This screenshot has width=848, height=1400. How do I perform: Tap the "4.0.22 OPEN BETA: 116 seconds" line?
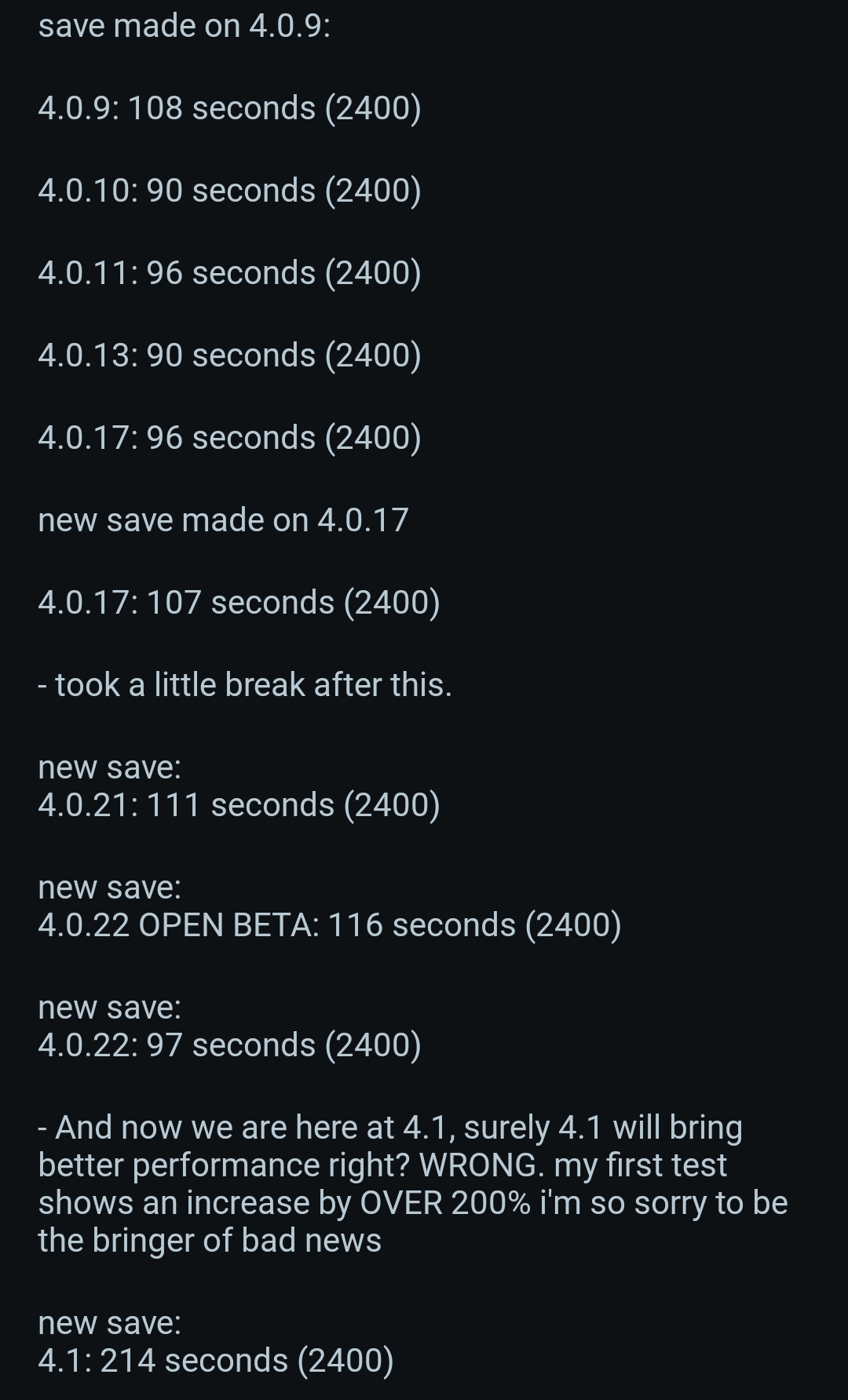click(329, 925)
